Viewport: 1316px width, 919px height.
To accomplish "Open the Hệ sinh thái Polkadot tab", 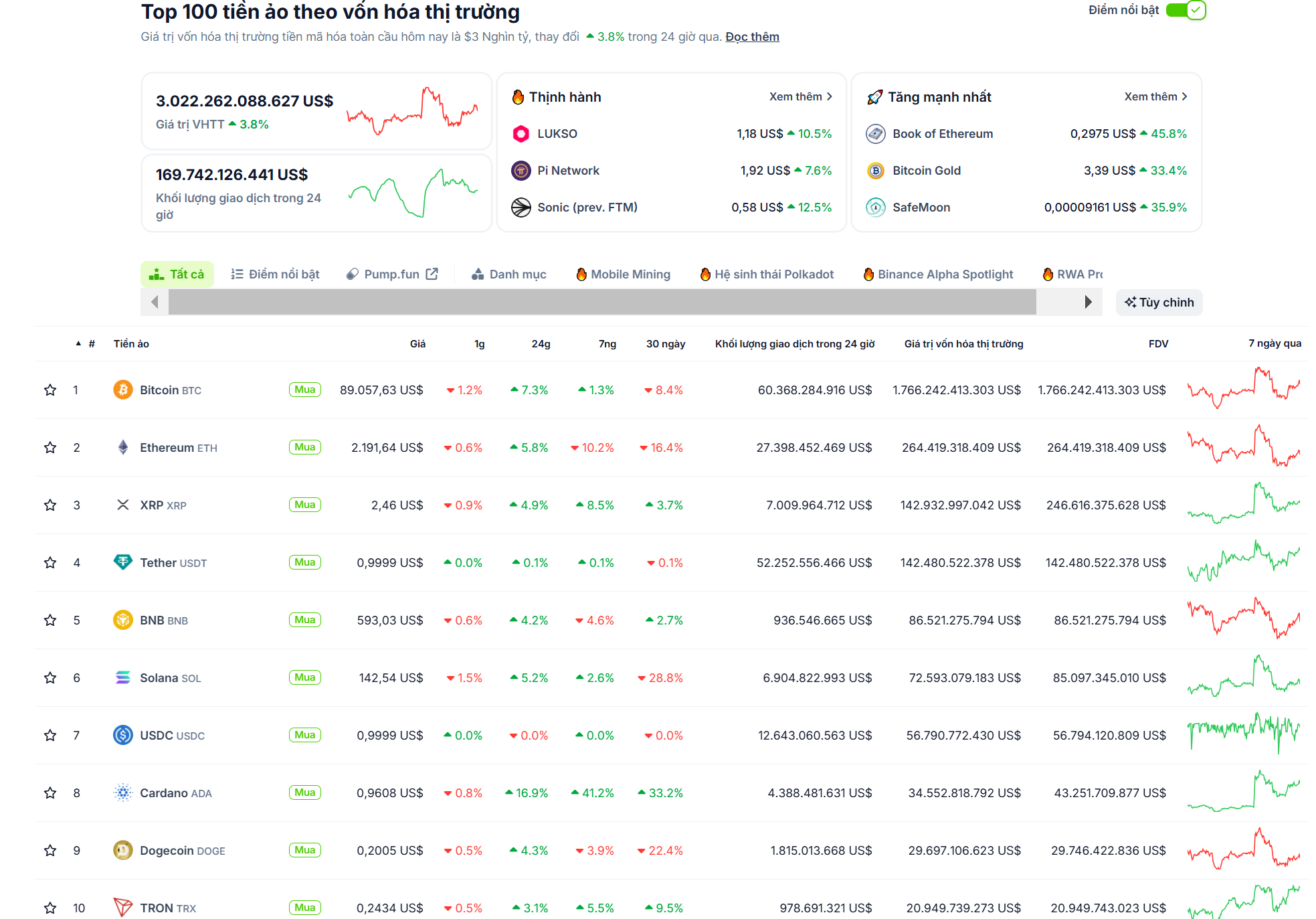I will click(767, 274).
